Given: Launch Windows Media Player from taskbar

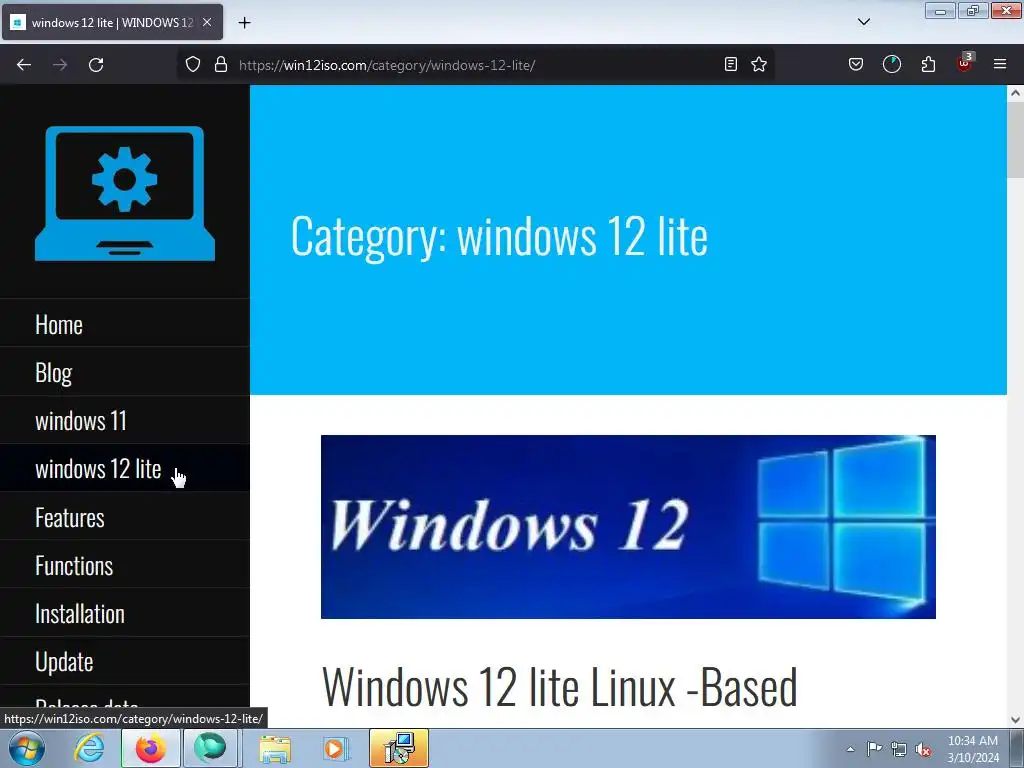Looking at the screenshot, I should (336, 748).
